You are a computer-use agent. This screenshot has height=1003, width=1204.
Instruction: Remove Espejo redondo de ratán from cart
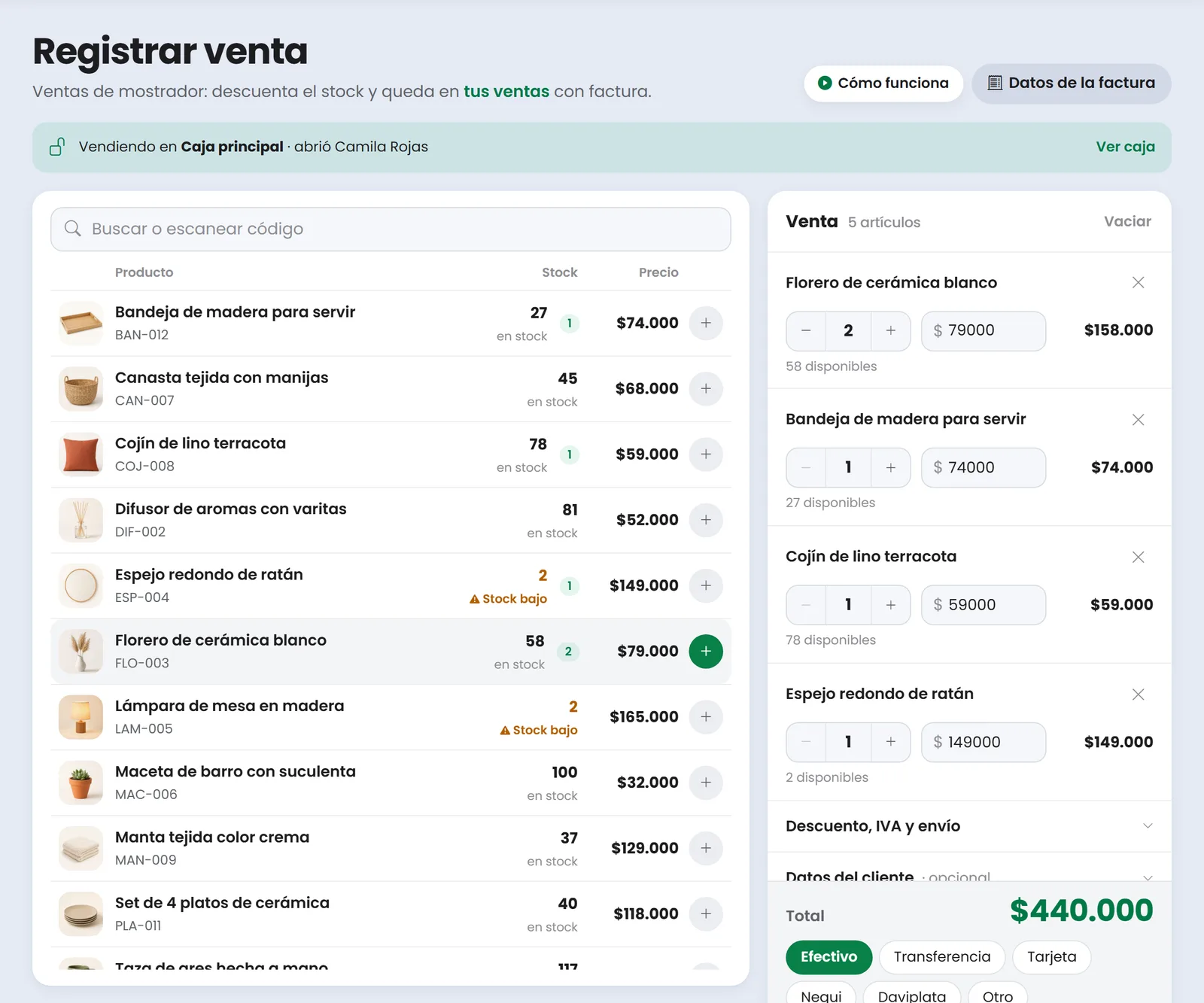[1138, 694]
